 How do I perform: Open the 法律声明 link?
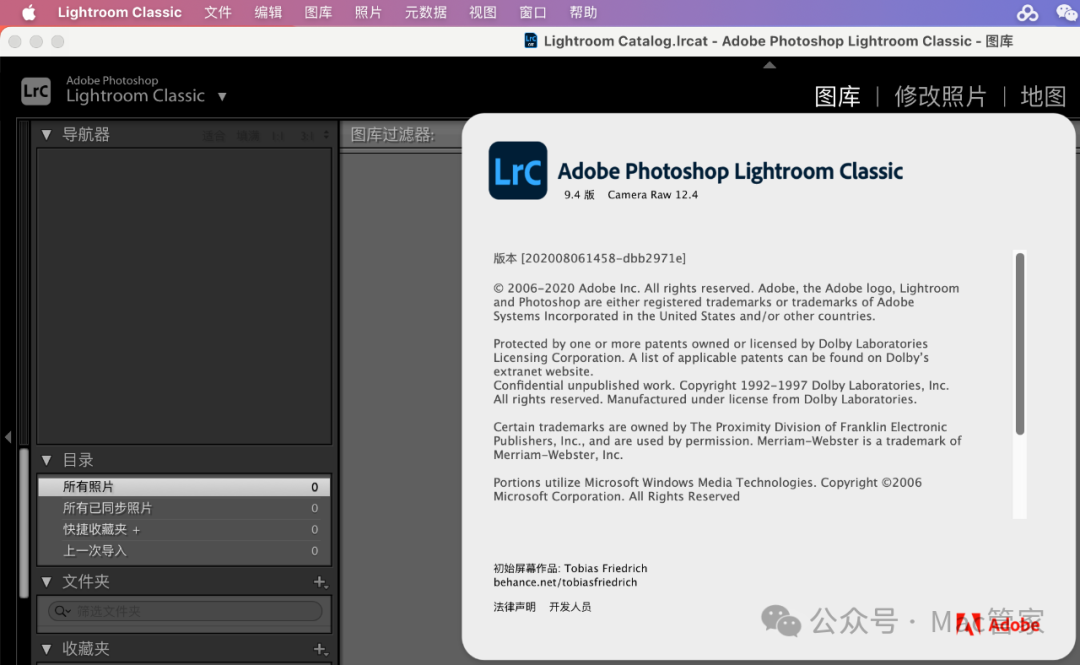click(x=514, y=606)
